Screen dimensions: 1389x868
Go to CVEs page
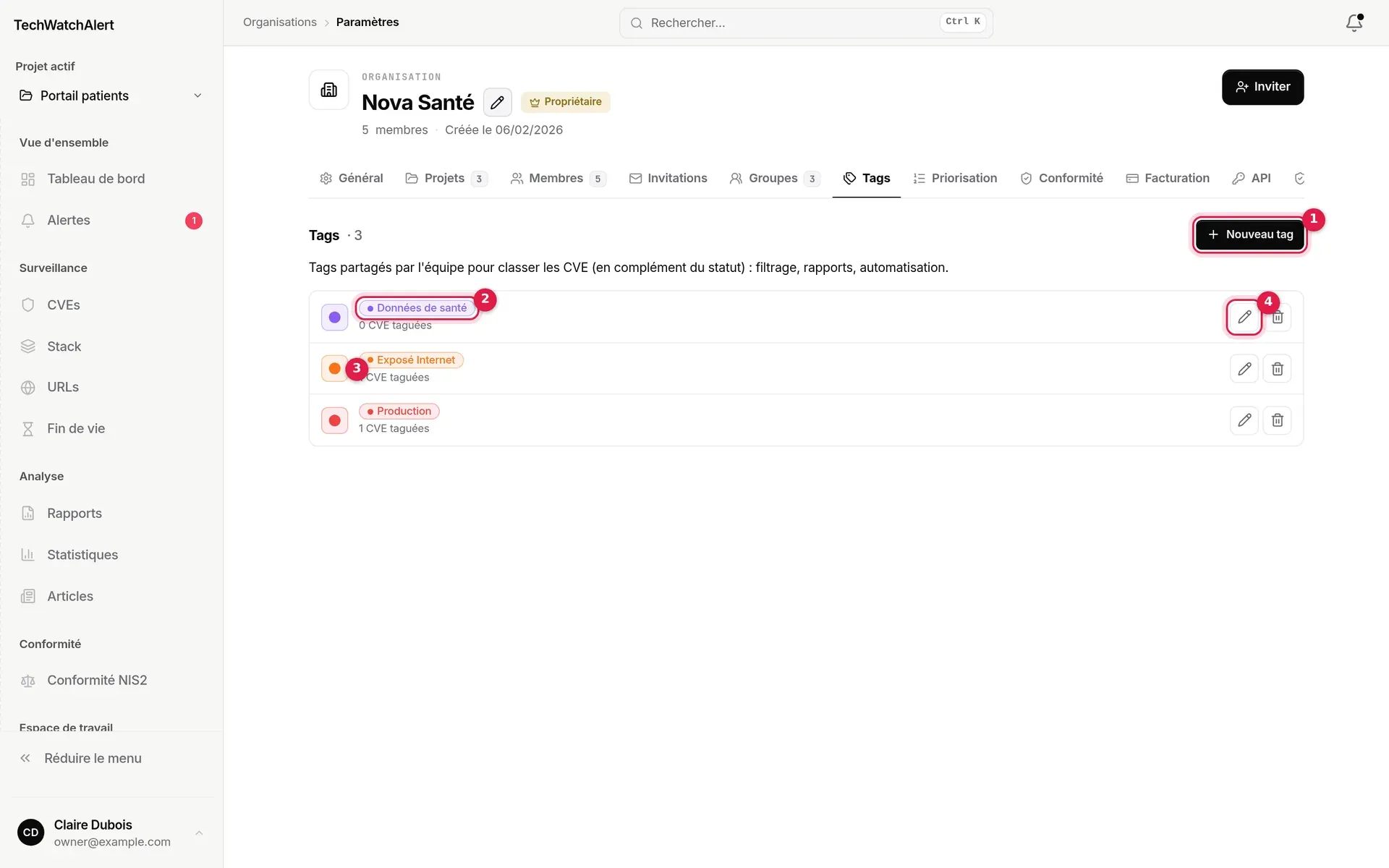111,305
